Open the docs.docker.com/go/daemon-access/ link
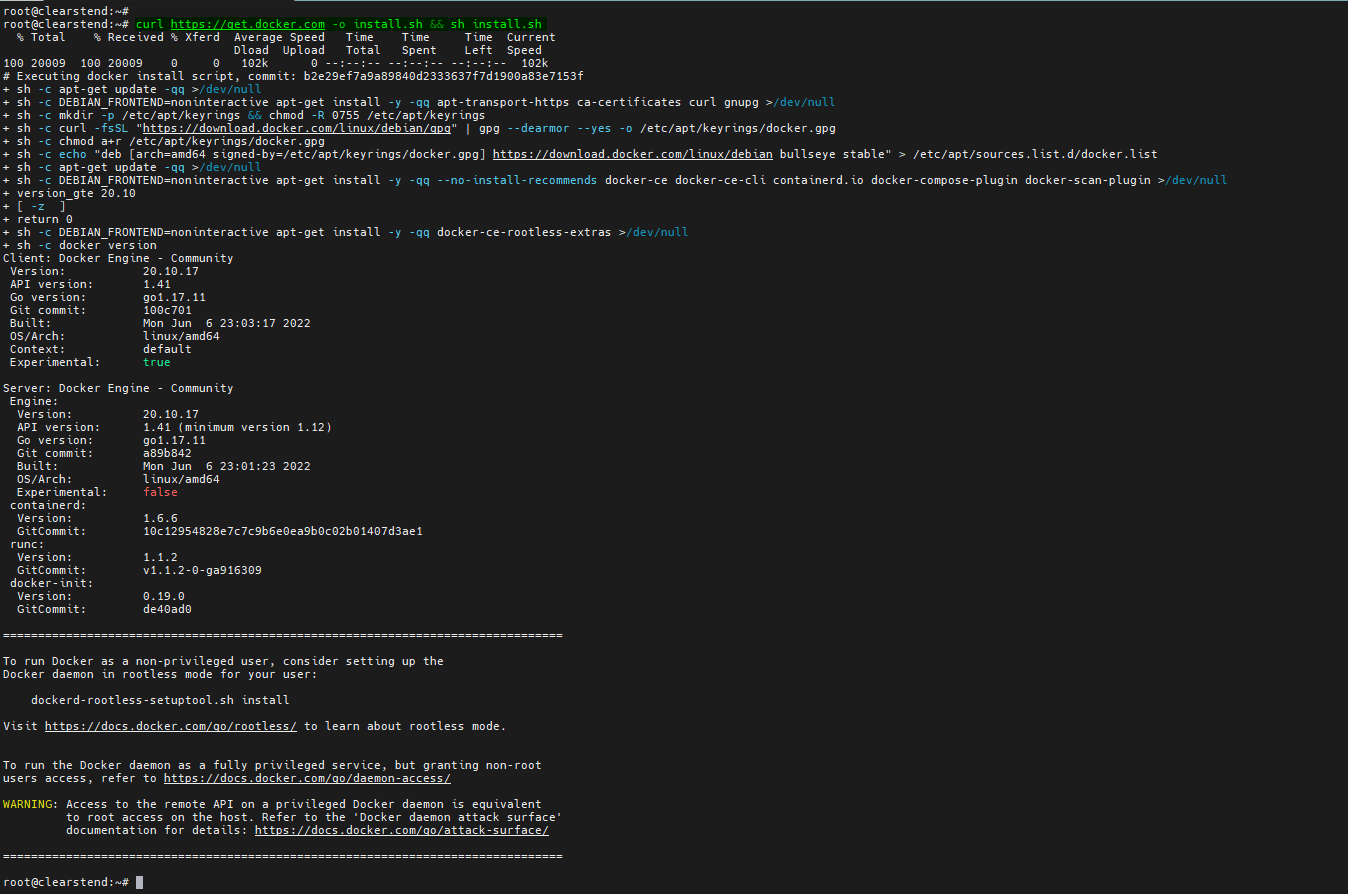 (307, 778)
